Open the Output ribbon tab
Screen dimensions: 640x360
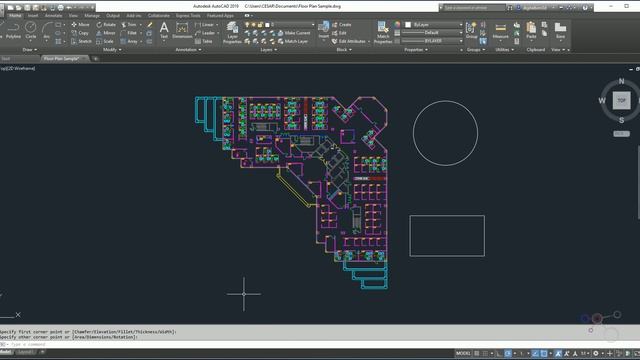[x=113, y=16]
